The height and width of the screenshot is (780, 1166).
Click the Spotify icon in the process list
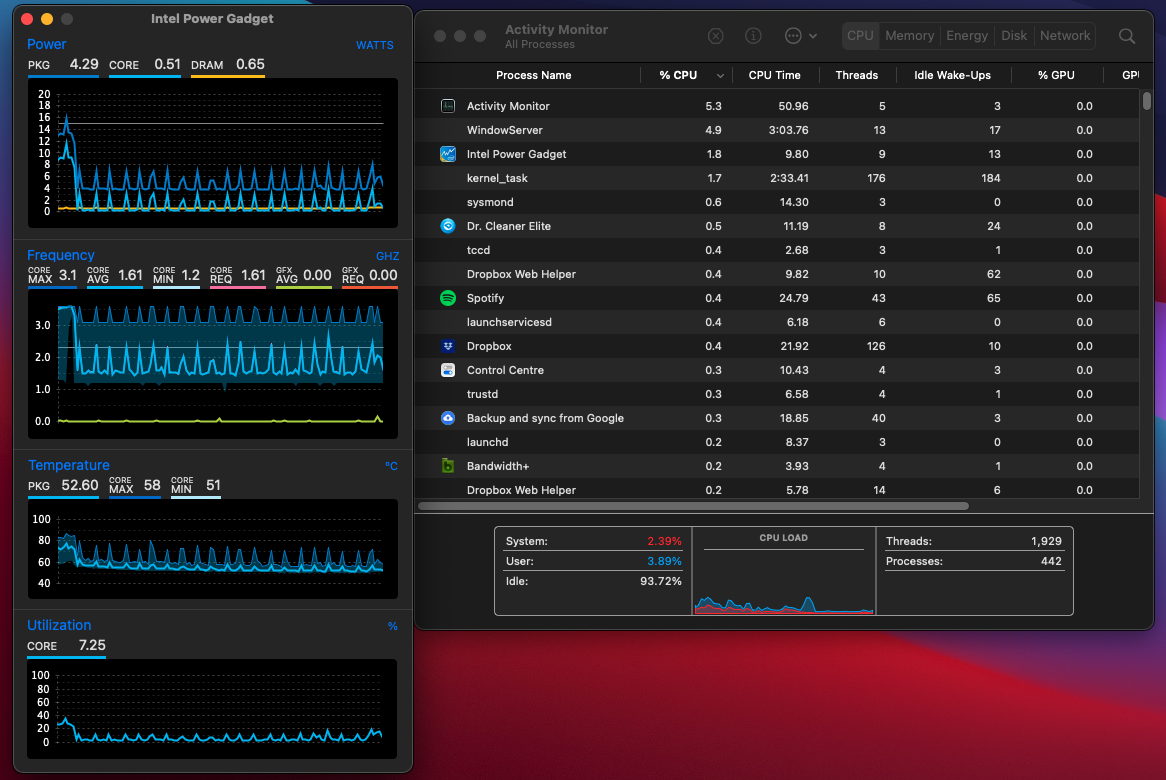[447, 298]
